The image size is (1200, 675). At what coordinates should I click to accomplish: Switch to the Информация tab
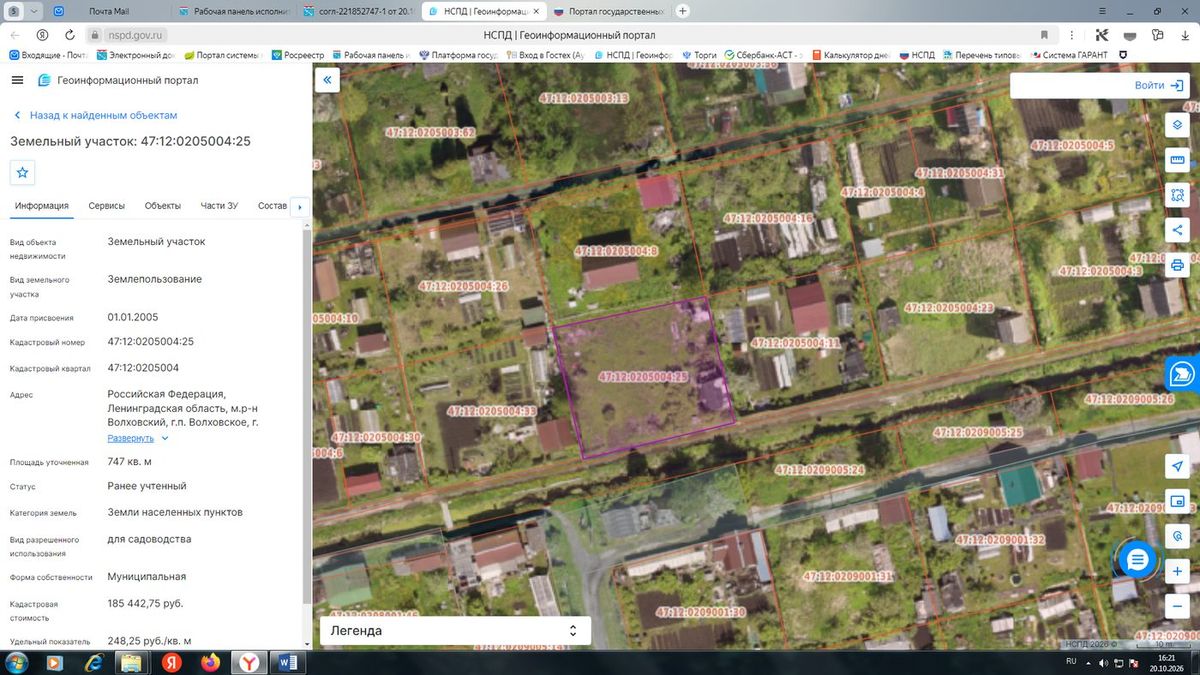41,206
